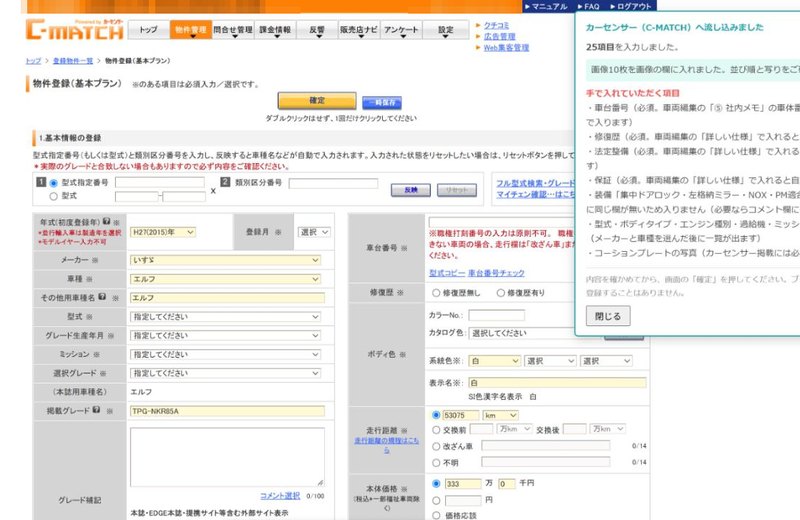
Task: Click the 型式コピー link
Action: pos(447,273)
